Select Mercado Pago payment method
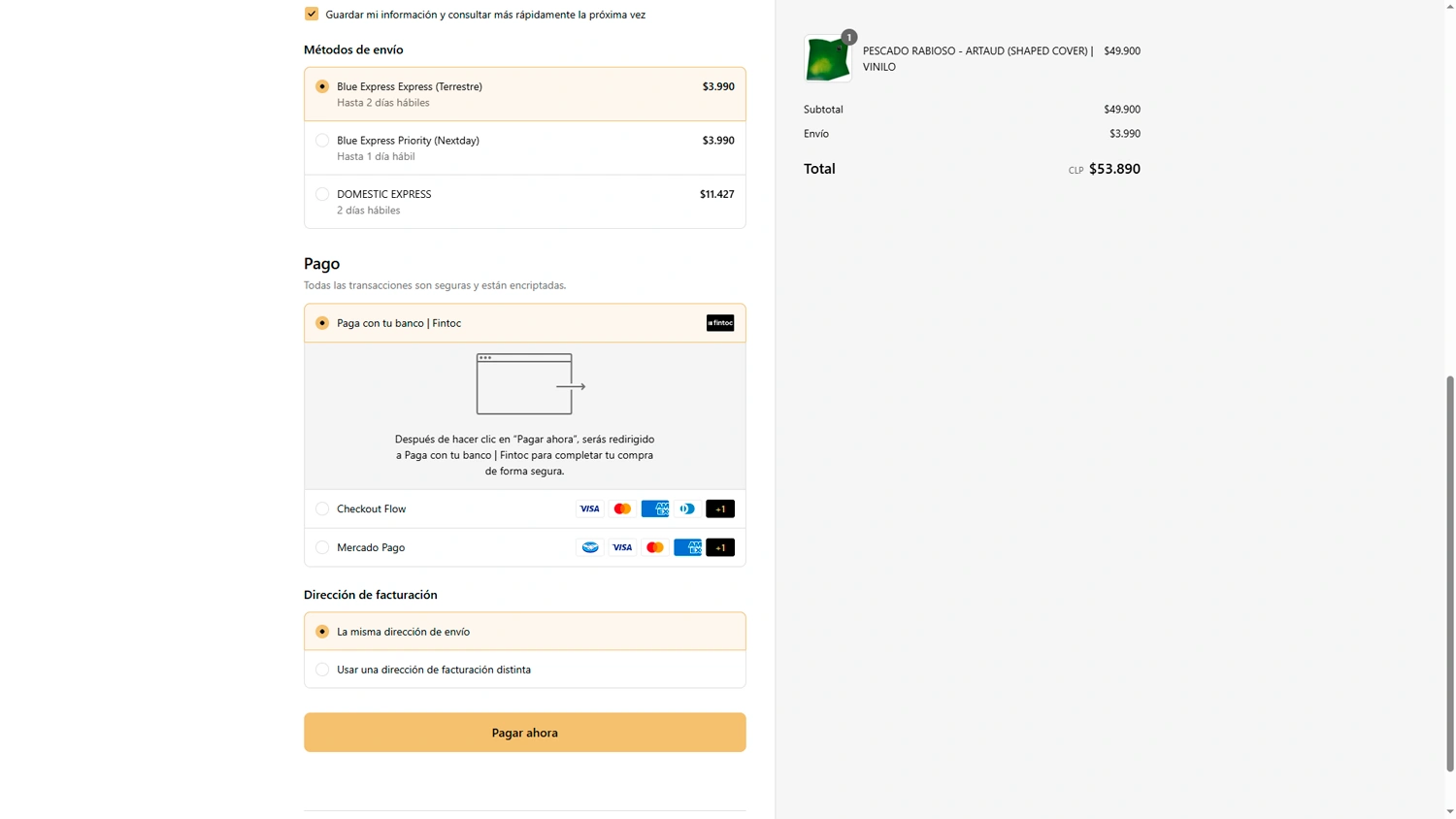Viewport: 1456px width, 819px height. point(322,547)
